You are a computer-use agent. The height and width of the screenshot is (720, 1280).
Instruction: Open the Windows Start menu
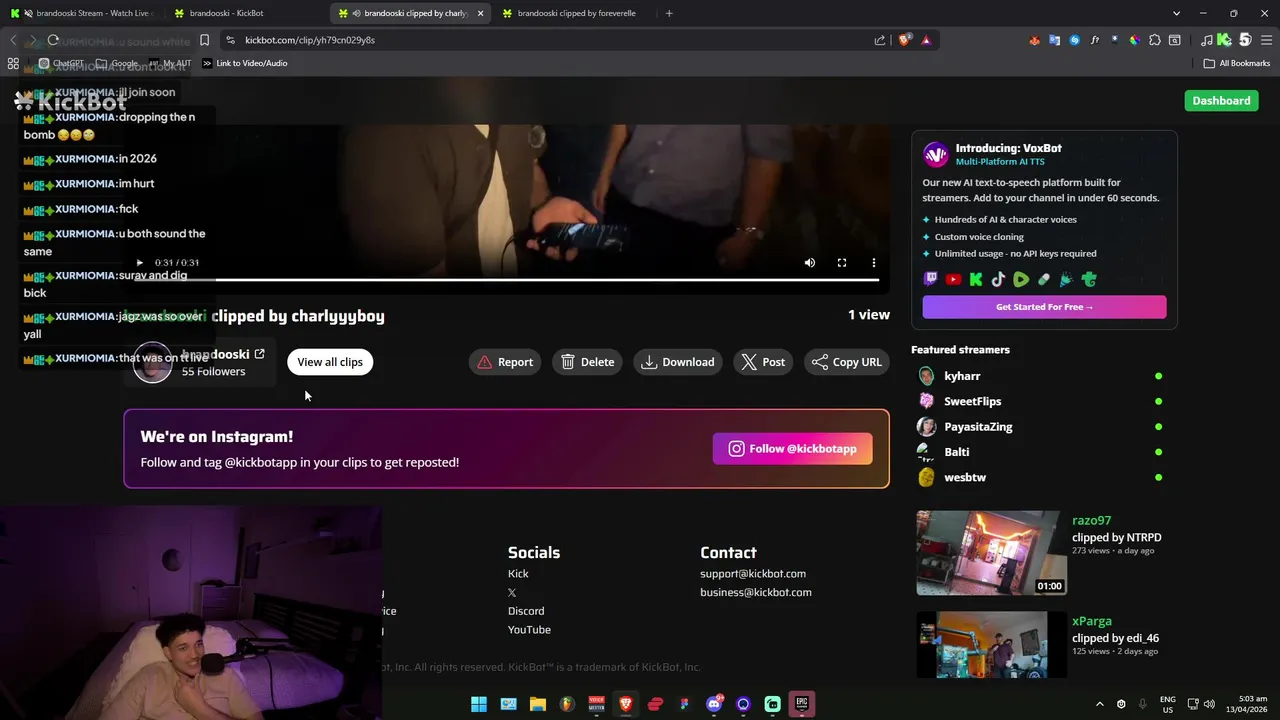(479, 704)
